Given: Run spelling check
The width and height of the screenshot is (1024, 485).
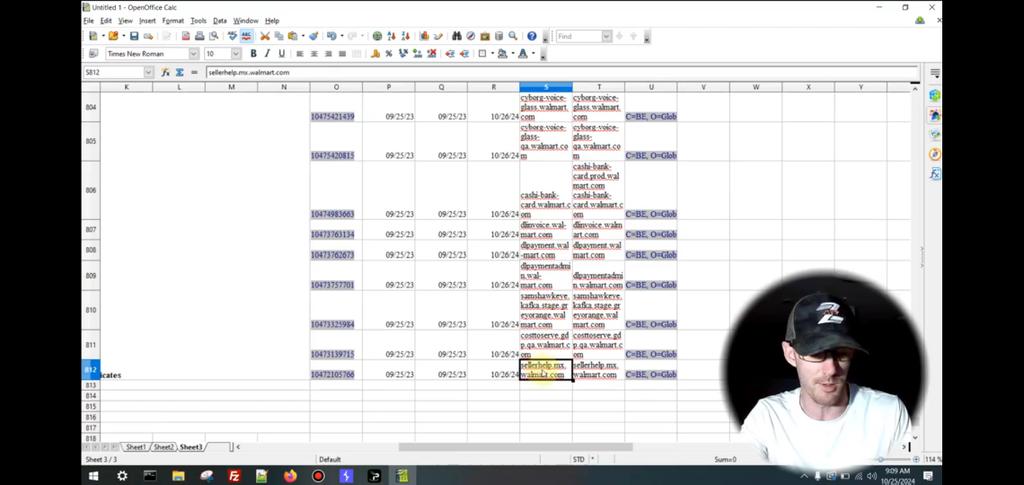Looking at the screenshot, I should tap(232, 37).
